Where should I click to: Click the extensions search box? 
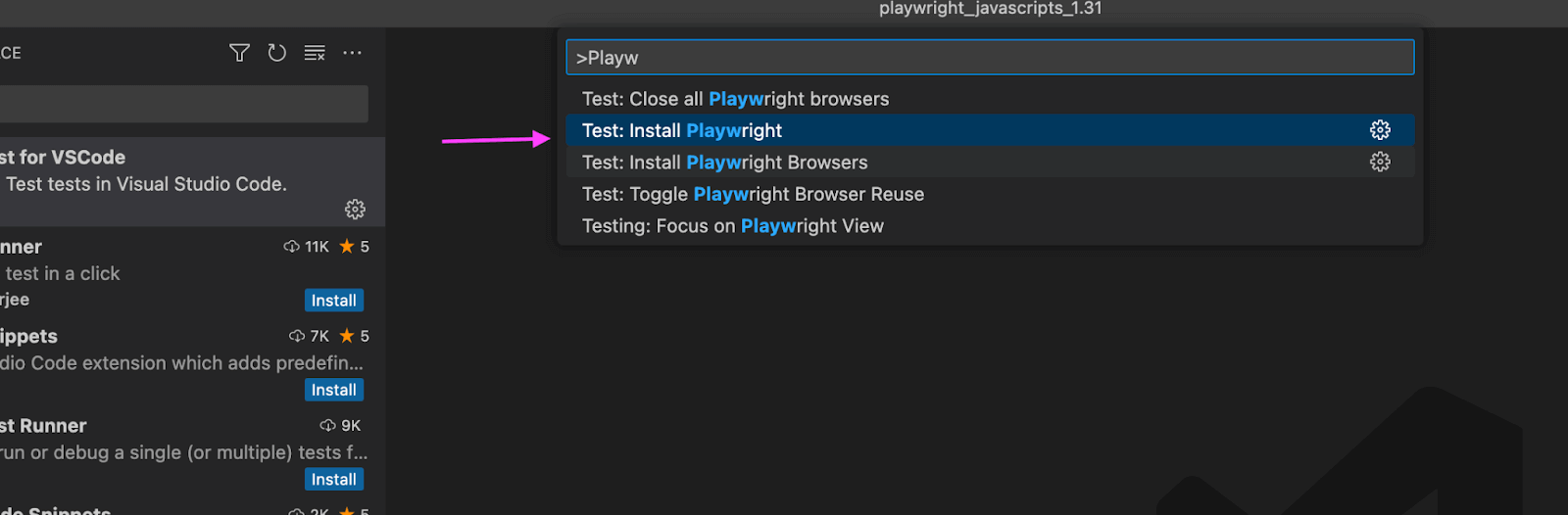[184, 104]
